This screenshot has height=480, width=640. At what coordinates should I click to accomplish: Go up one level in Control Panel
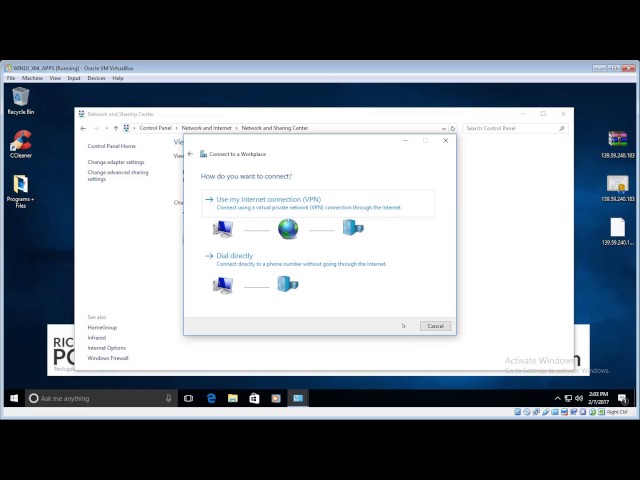tap(116, 128)
